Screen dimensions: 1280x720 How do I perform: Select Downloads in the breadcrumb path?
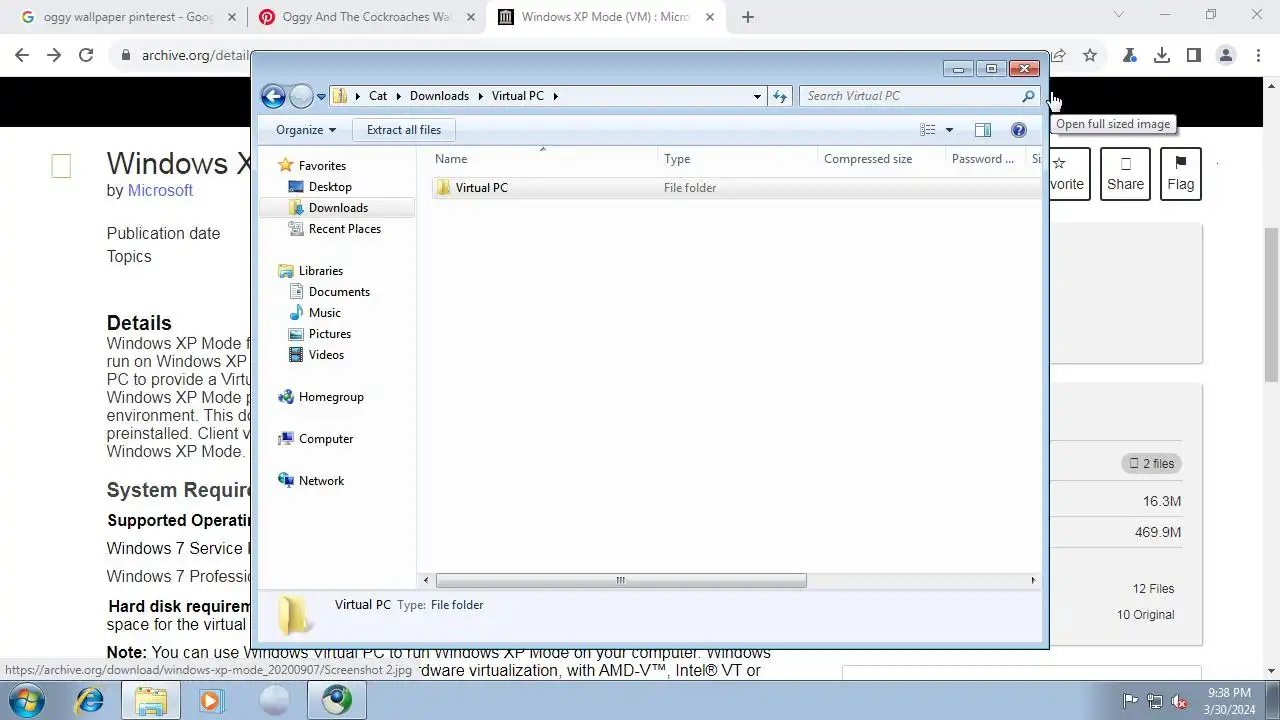[x=439, y=96]
